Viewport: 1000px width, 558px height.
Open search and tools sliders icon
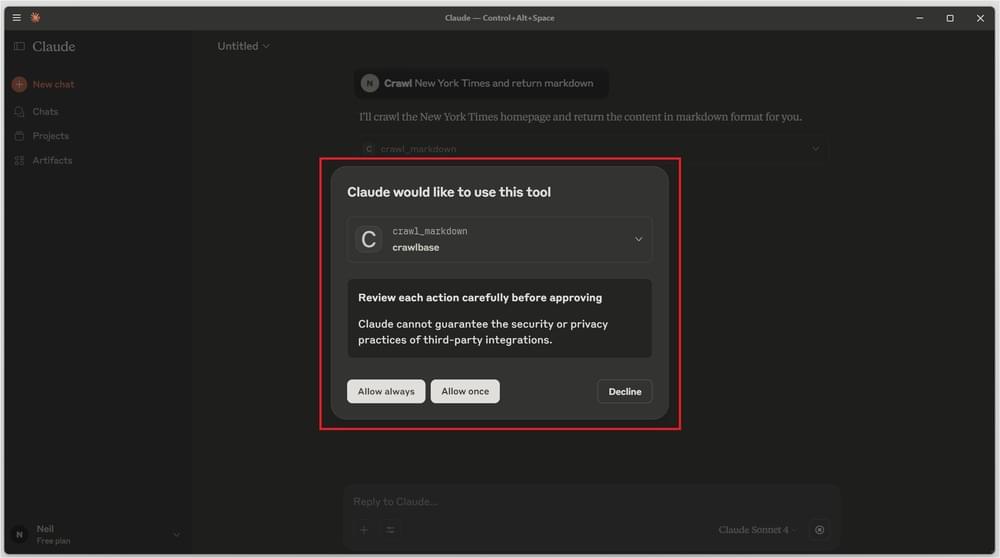pyautogui.click(x=390, y=530)
